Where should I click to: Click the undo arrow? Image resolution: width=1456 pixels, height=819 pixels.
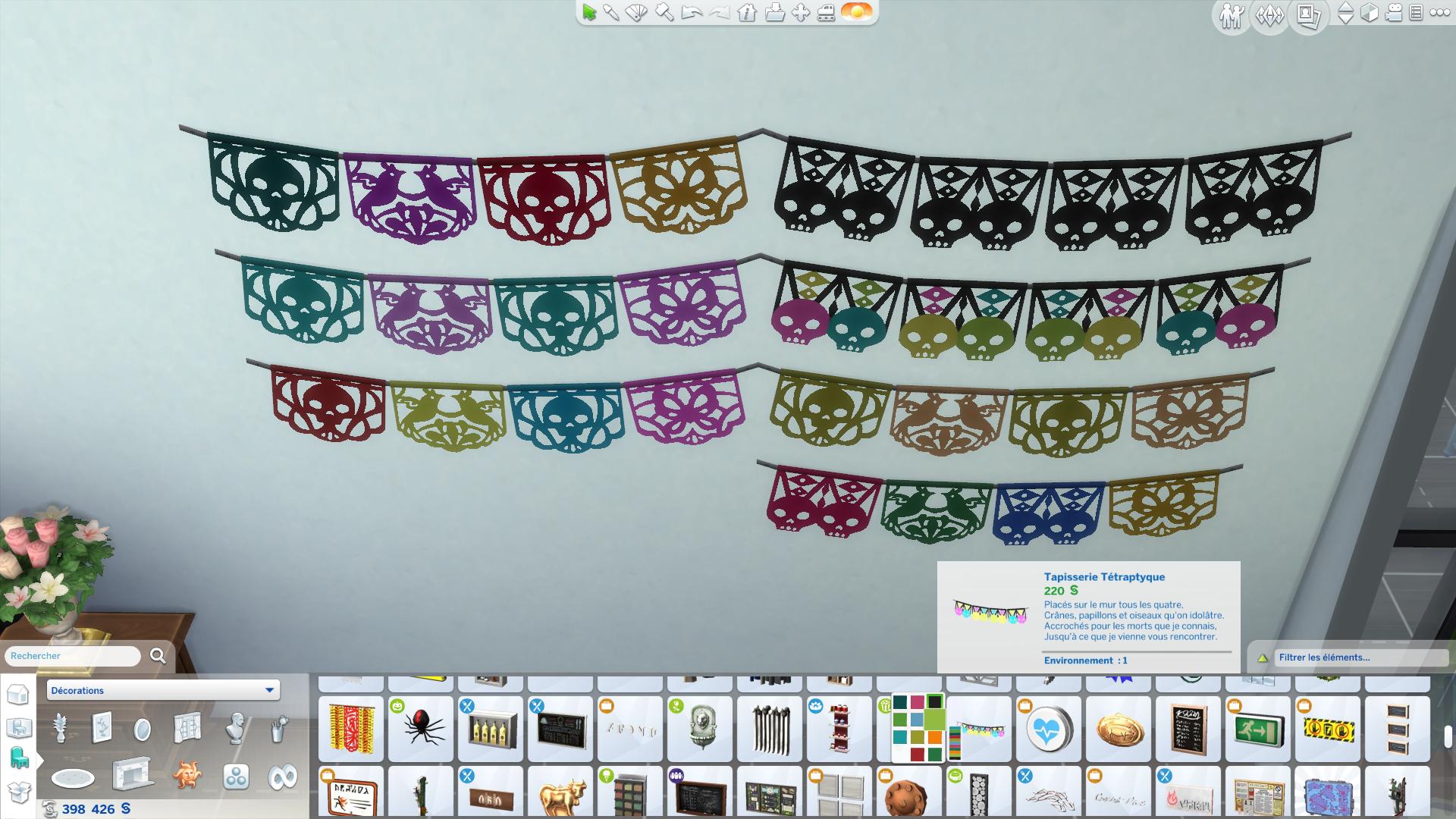coord(692,13)
